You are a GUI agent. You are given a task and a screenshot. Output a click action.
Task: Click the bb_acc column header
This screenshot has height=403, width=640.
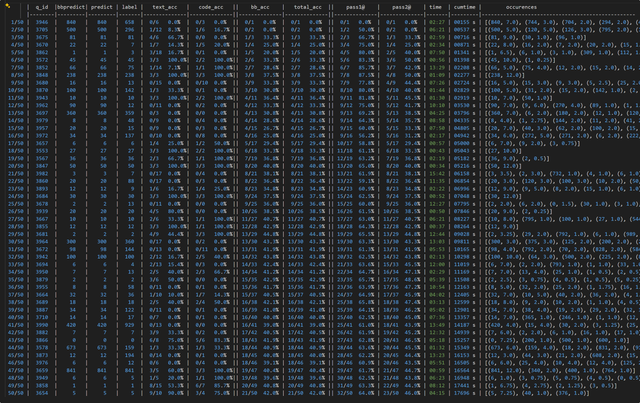coord(260,7)
